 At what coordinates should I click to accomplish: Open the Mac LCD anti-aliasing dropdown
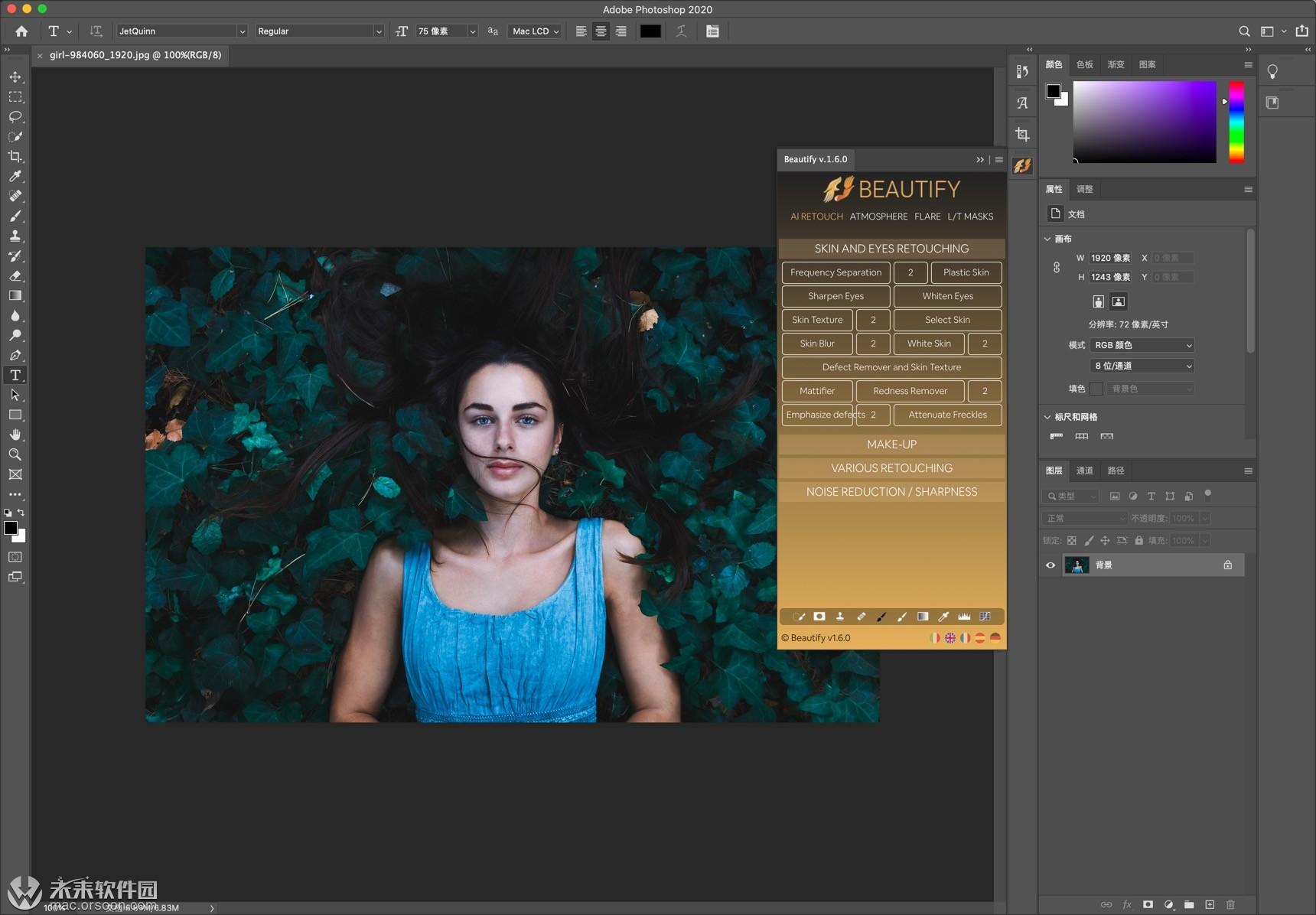point(535,31)
